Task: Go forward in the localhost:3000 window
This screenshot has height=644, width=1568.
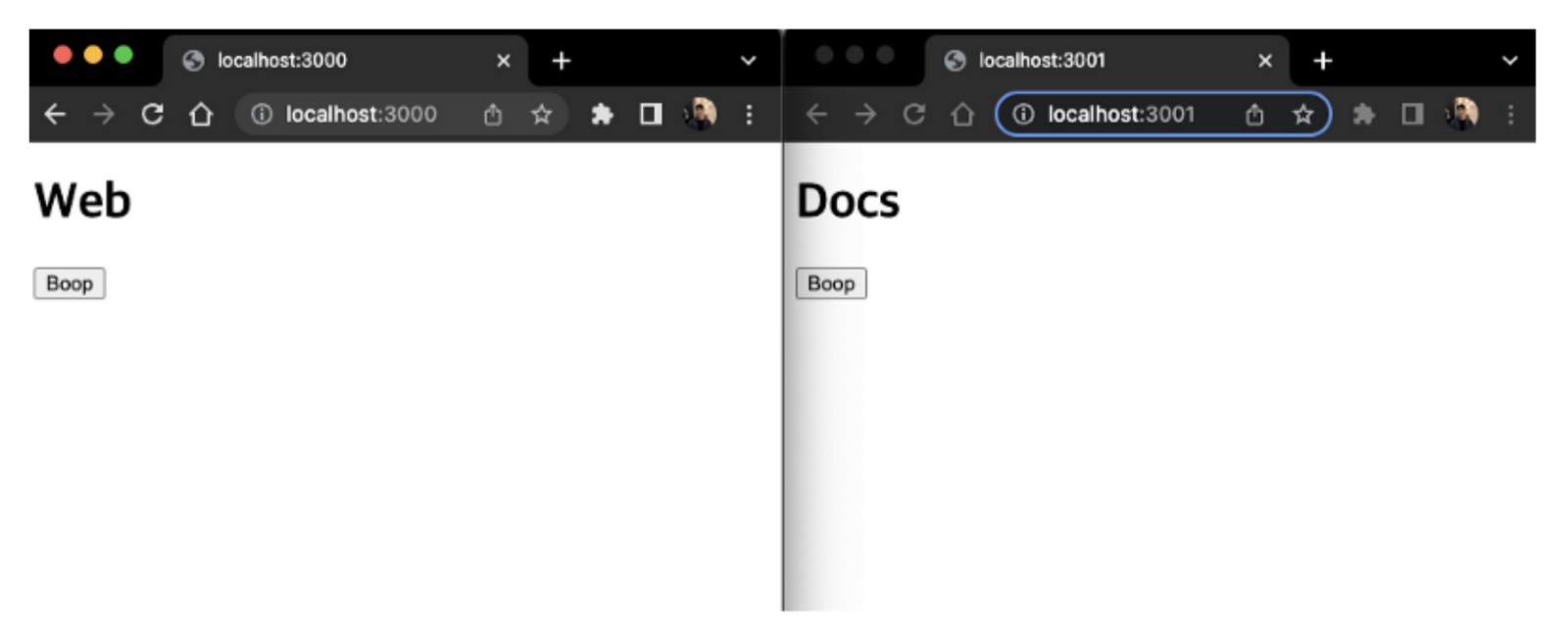Action: click(x=103, y=115)
